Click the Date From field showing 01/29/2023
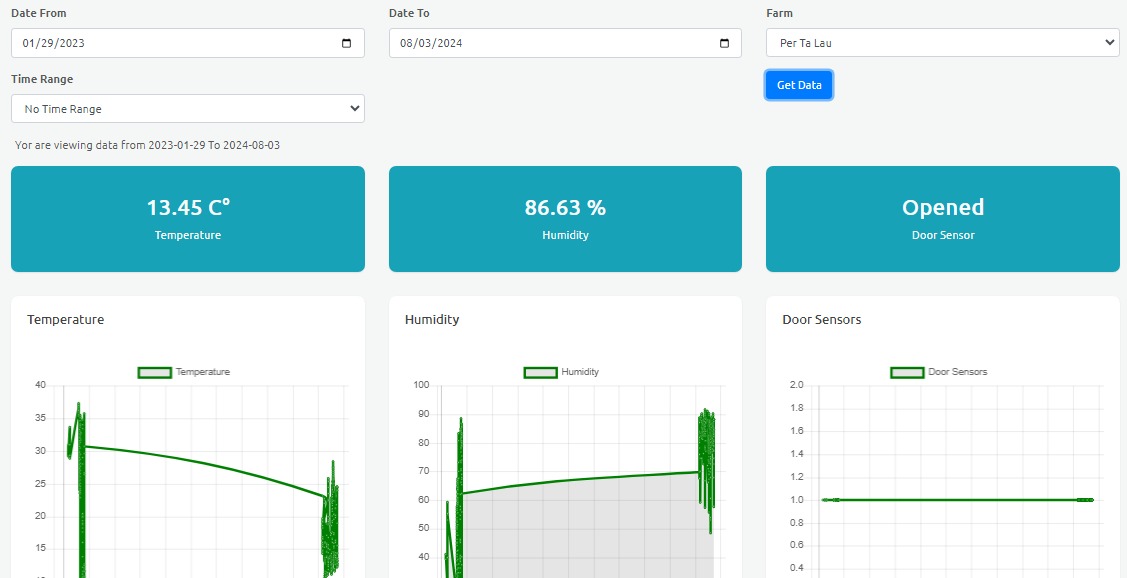Image resolution: width=1127 pixels, height=578 pixels. [150, 43]
